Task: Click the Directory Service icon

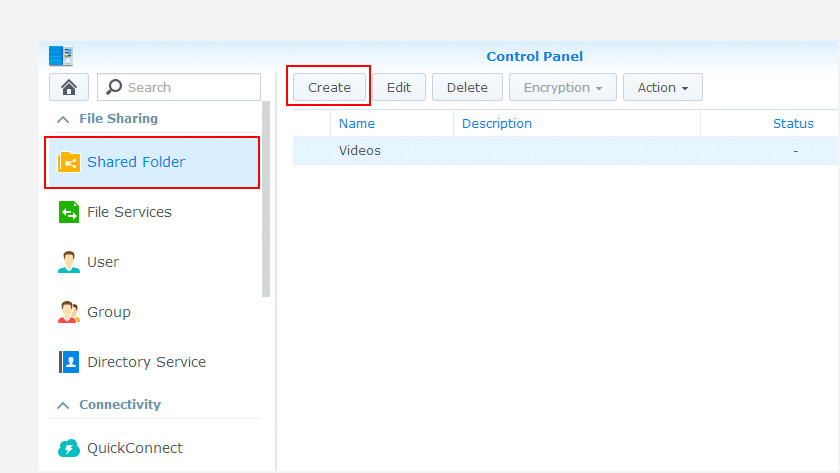Action: [x=69, y=362]
